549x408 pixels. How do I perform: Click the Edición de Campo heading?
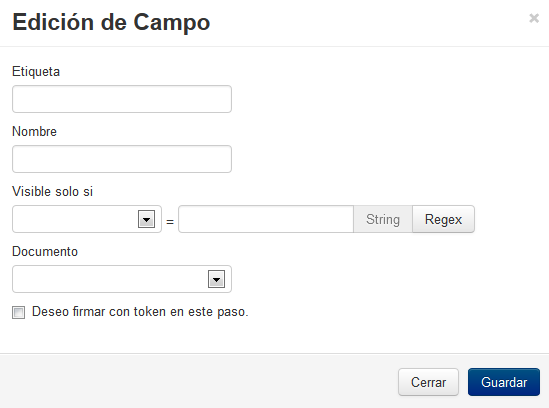[x=111, y=22]
